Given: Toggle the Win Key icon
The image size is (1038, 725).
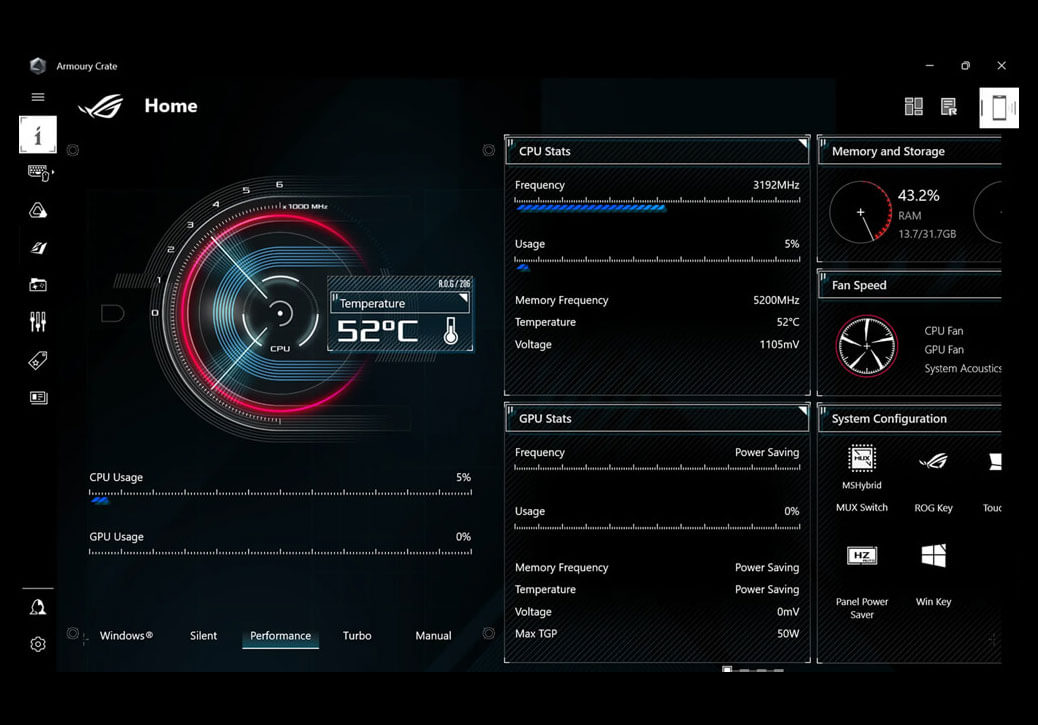Looking at the screenshot, I should [933, 556].
